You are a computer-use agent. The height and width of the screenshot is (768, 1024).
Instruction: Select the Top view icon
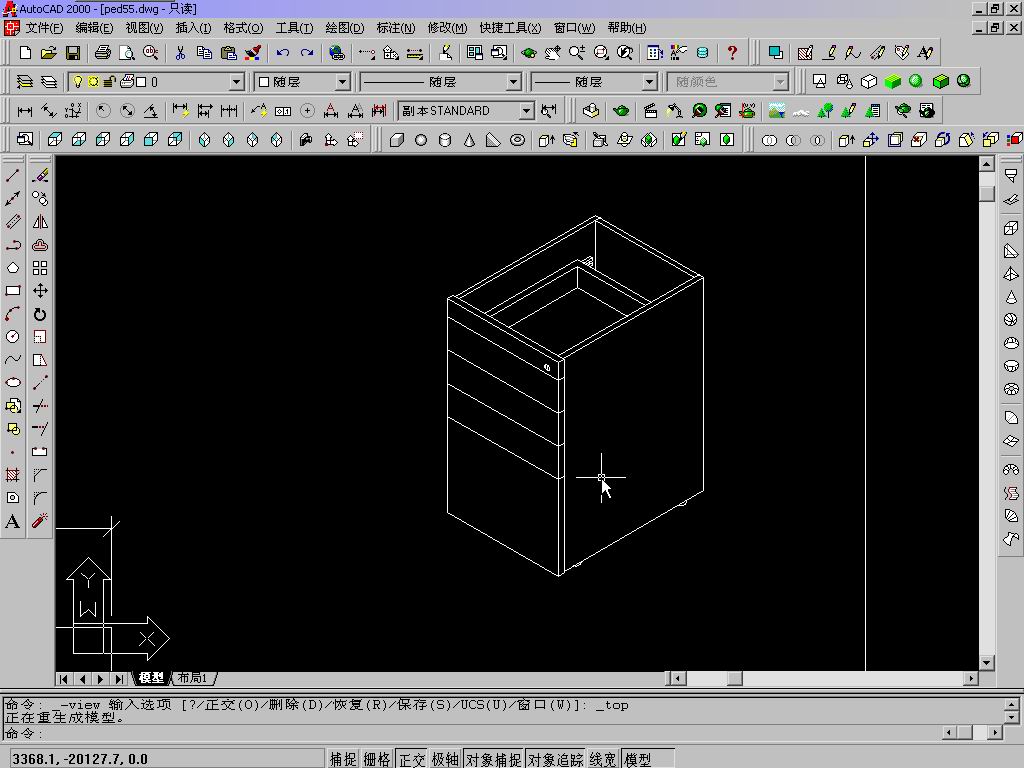point(55,140)
